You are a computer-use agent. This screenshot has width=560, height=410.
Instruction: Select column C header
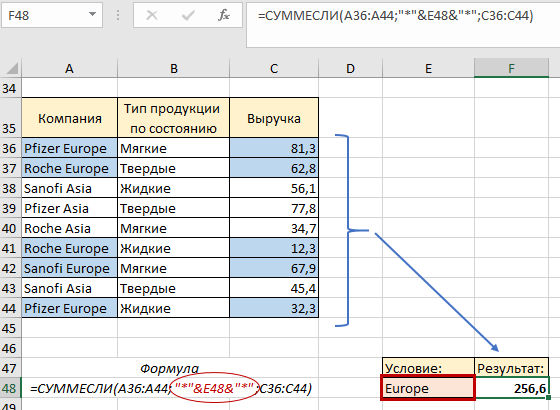coord(274,68)
